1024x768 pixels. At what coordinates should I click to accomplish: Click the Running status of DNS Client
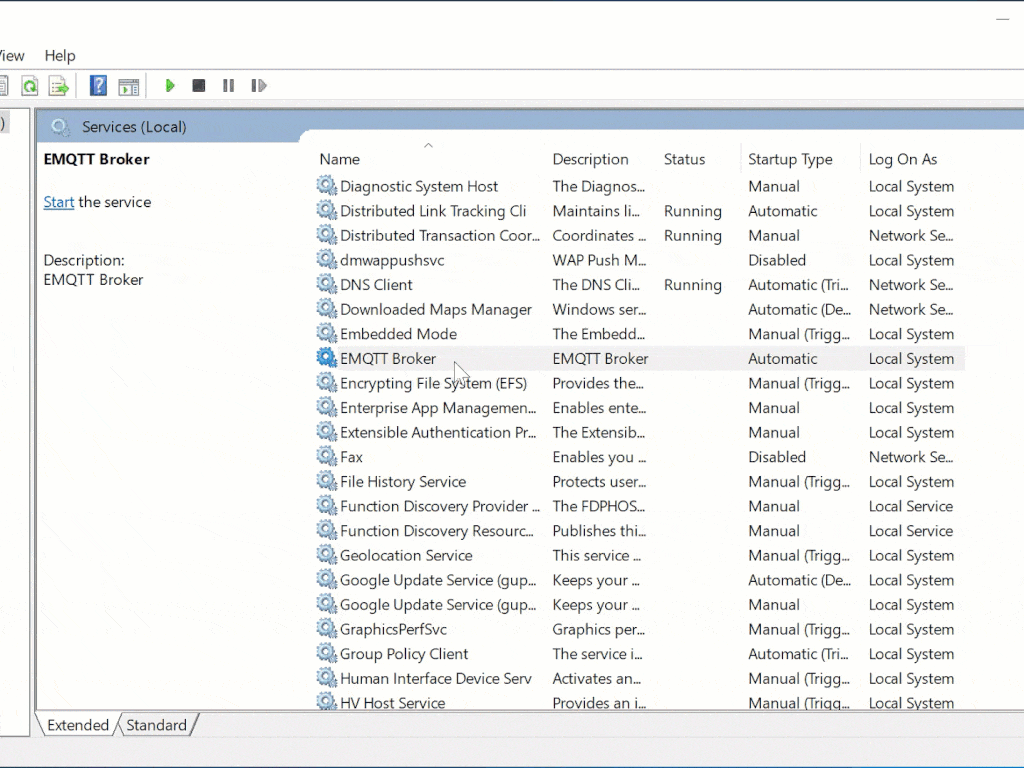tap(693, 285)
